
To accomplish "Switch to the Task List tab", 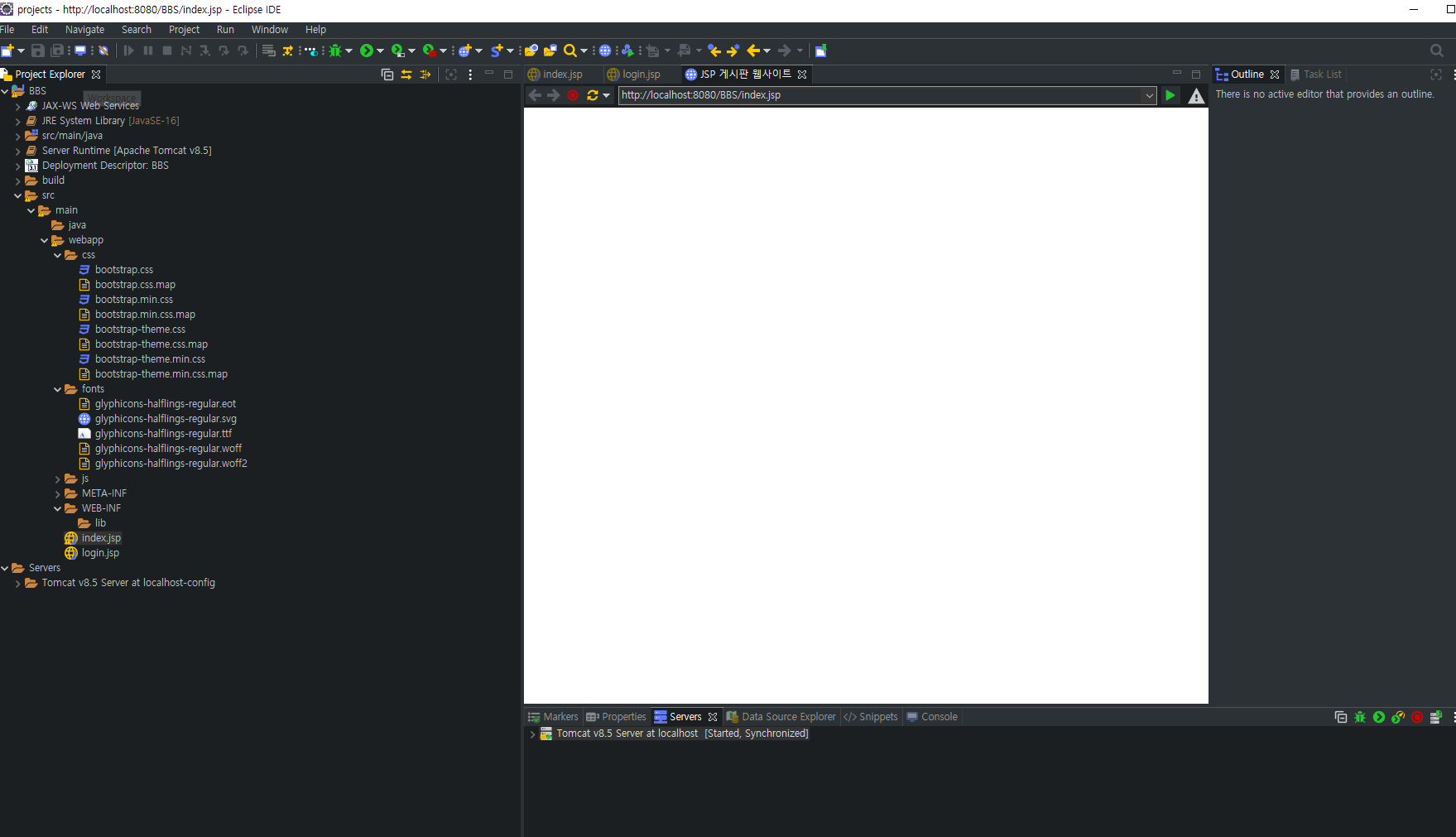I will [1315, 75].
